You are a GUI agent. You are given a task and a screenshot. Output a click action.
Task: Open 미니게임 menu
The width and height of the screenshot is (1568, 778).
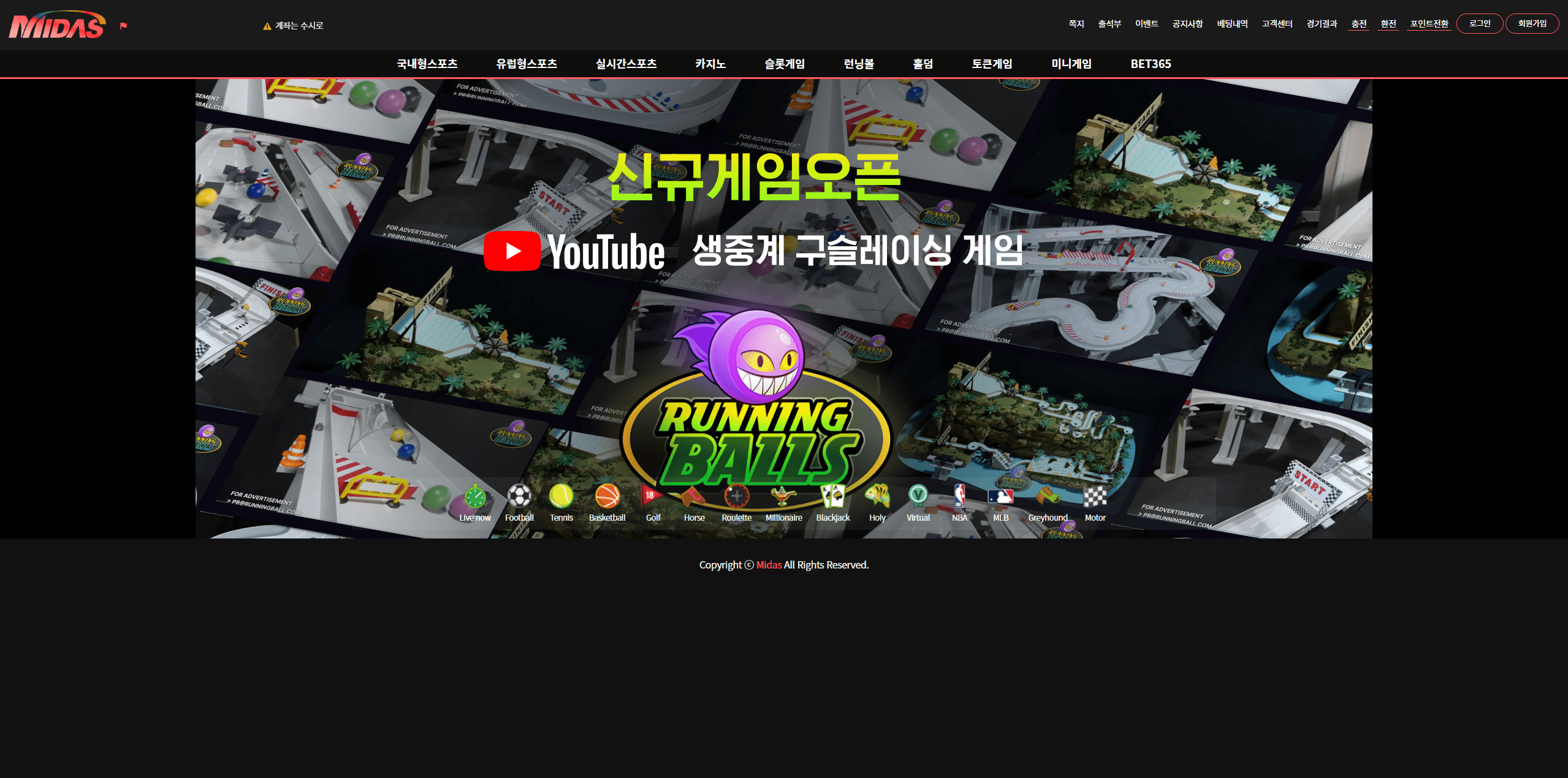(1071, 64)
